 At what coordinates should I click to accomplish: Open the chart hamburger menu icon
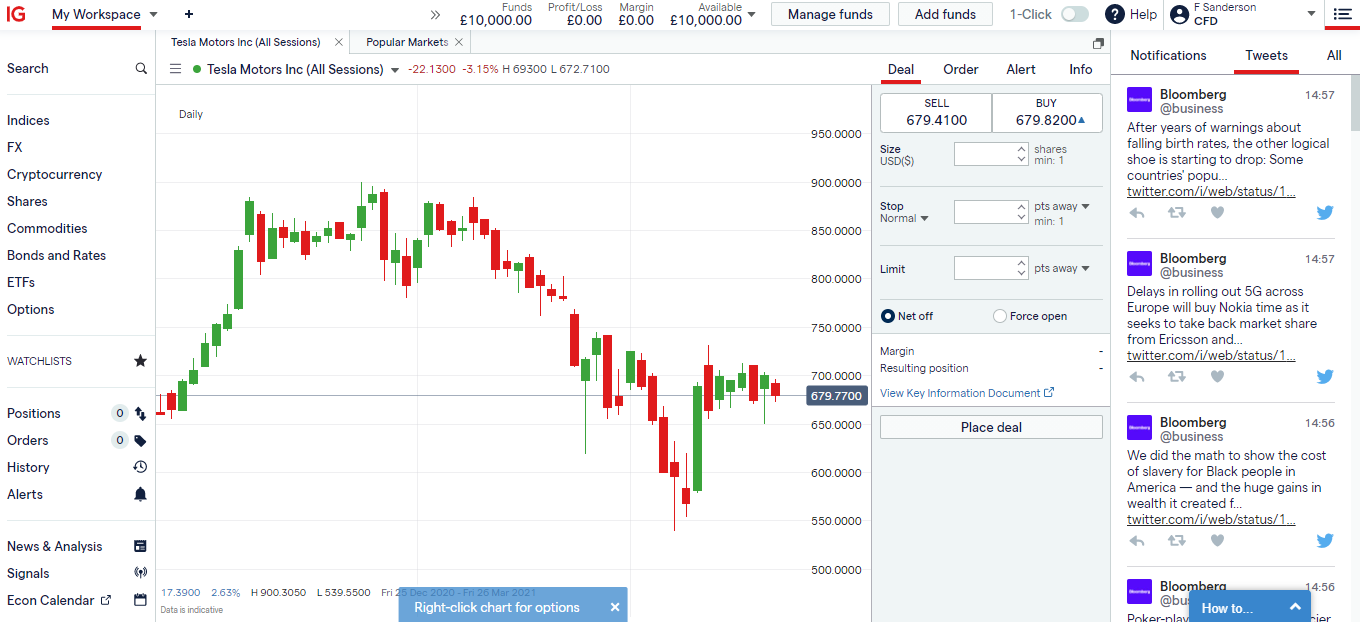(175, 69)
